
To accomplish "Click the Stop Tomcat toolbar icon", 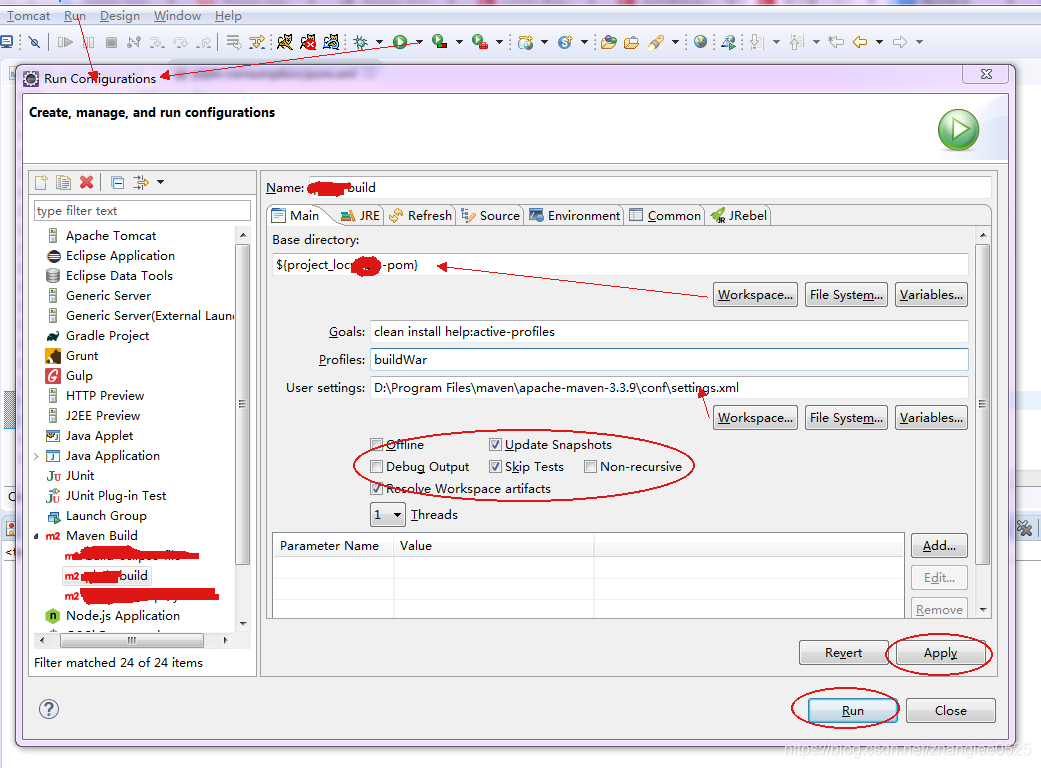I will point(307,42).
